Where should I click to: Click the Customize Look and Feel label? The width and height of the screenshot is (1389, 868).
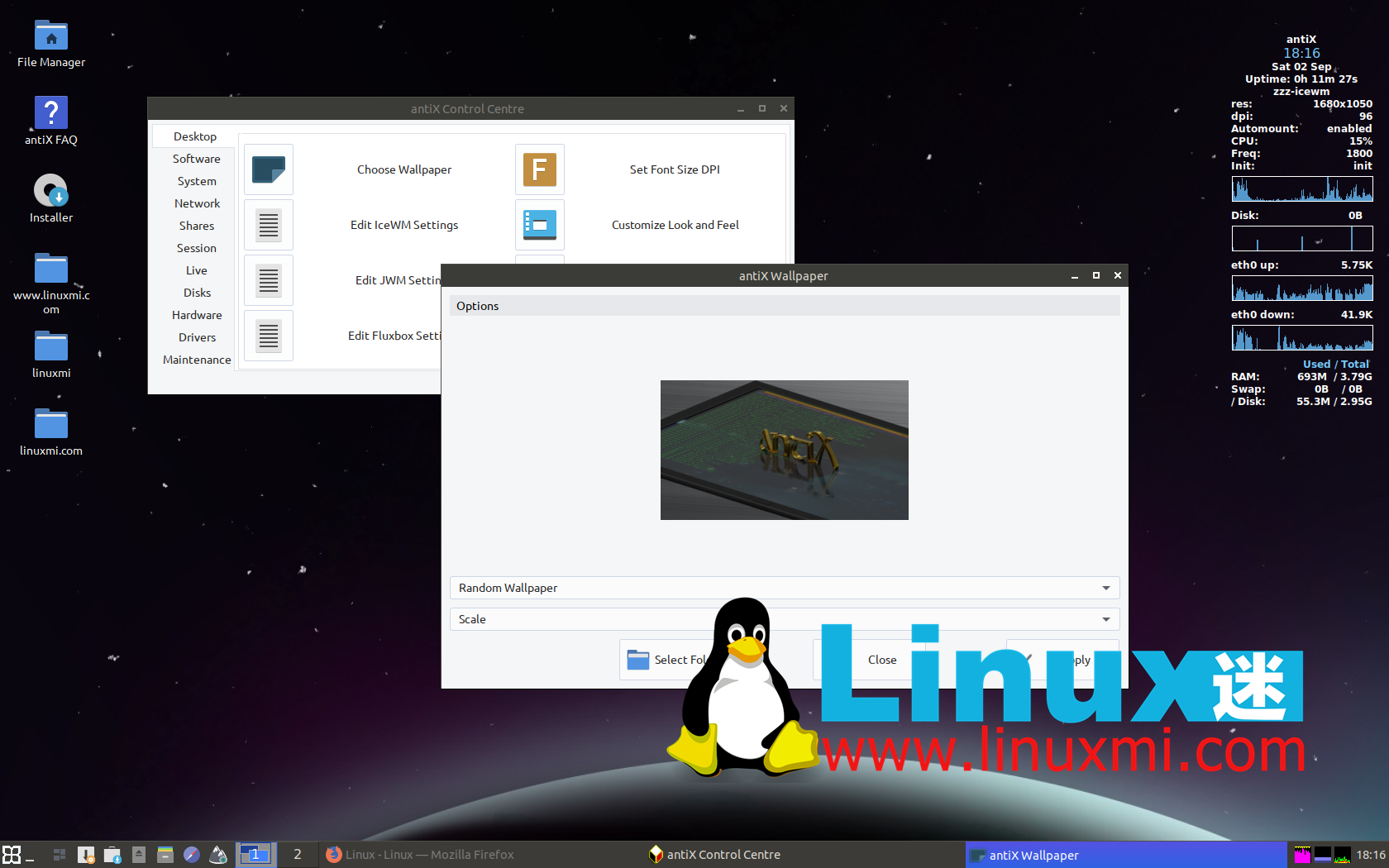tap(675, 225)
